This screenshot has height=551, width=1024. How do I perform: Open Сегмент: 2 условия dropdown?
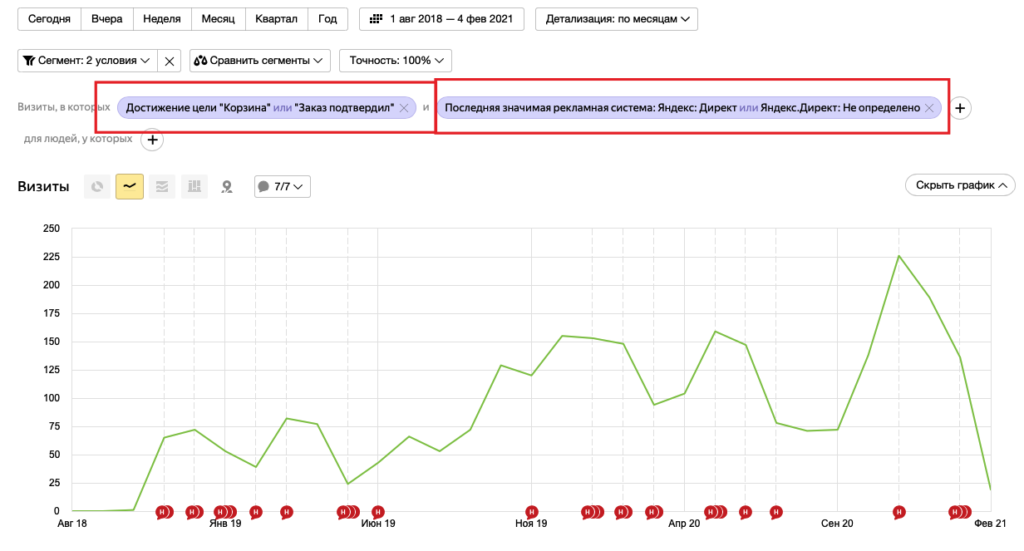[88, 61]
